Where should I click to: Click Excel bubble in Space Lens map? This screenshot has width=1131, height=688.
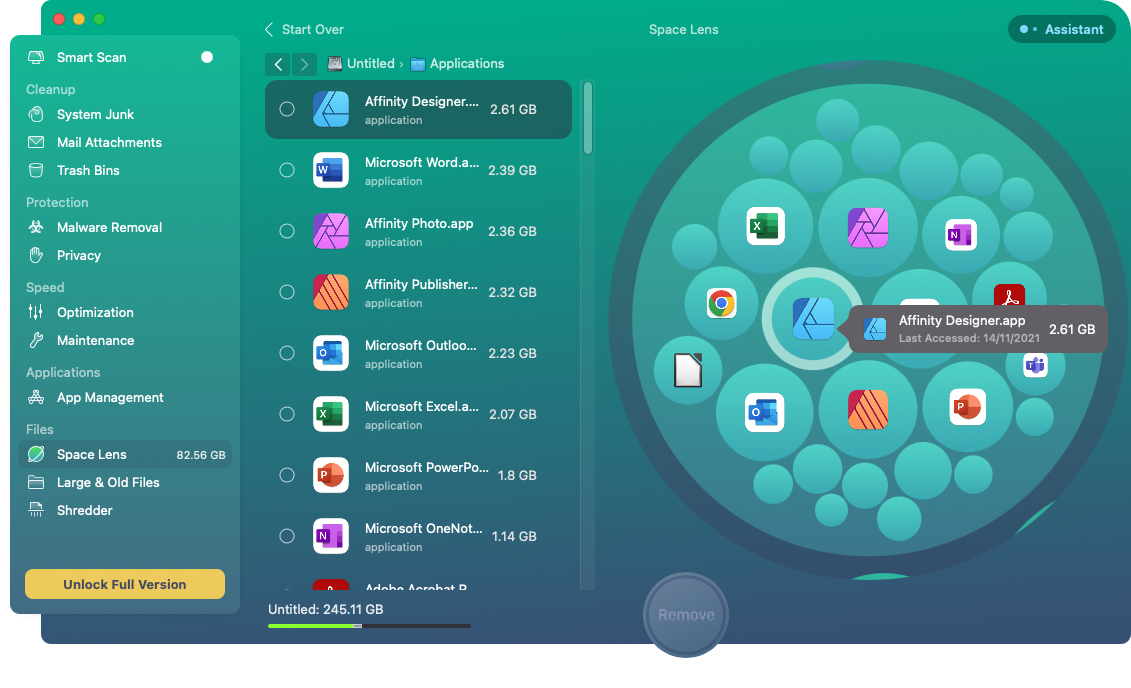point(765,226)
